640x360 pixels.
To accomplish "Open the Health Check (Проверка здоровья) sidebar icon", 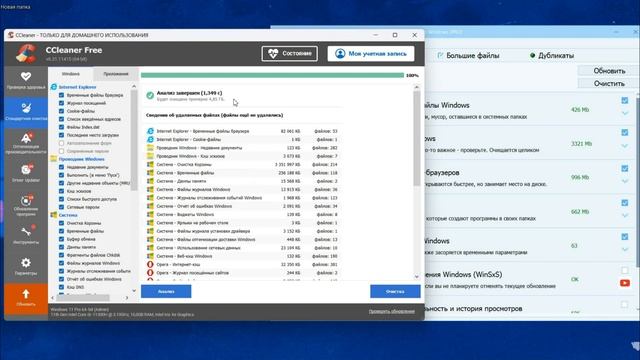I will pos(26,76).
